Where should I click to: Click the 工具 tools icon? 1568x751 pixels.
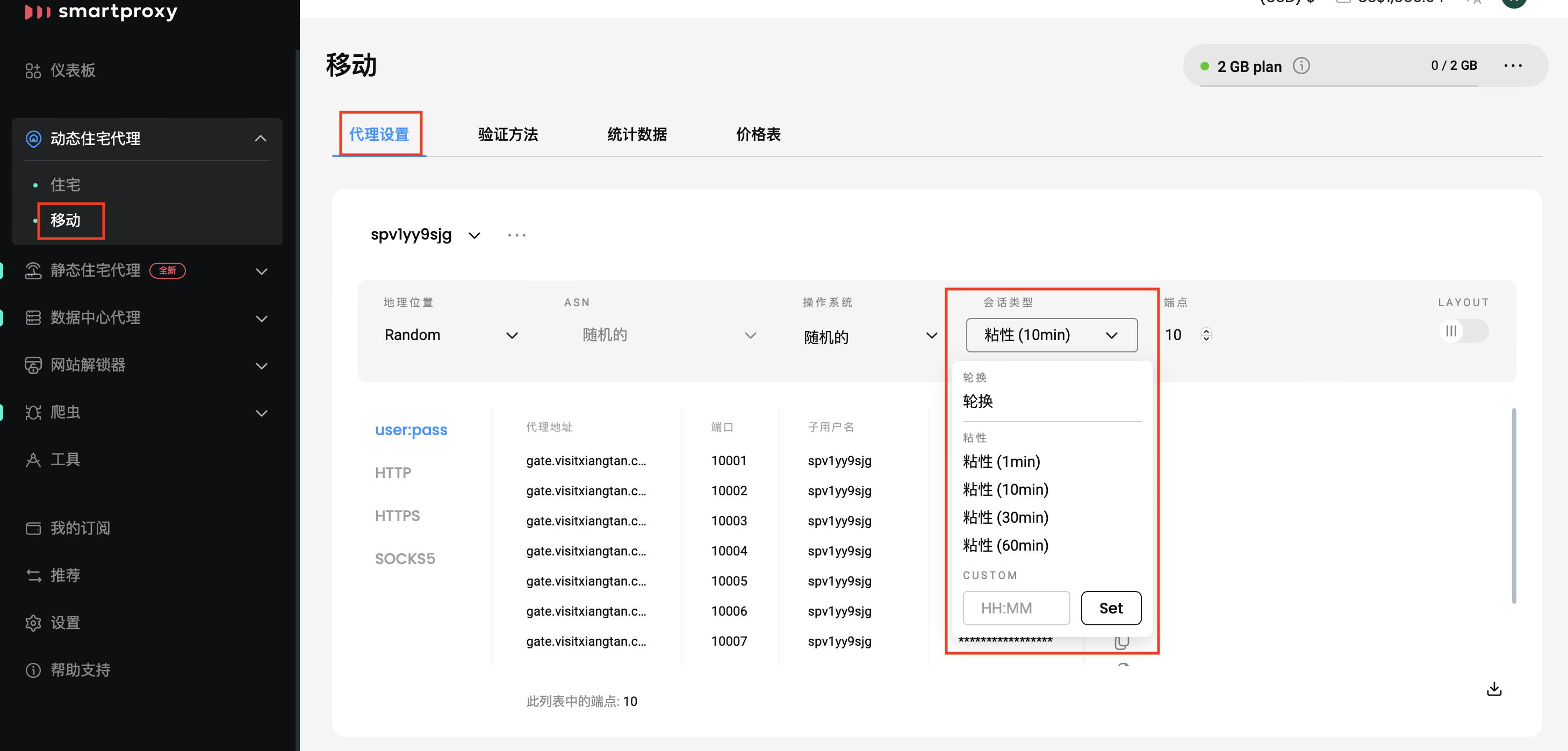click(x=33, y=459)
